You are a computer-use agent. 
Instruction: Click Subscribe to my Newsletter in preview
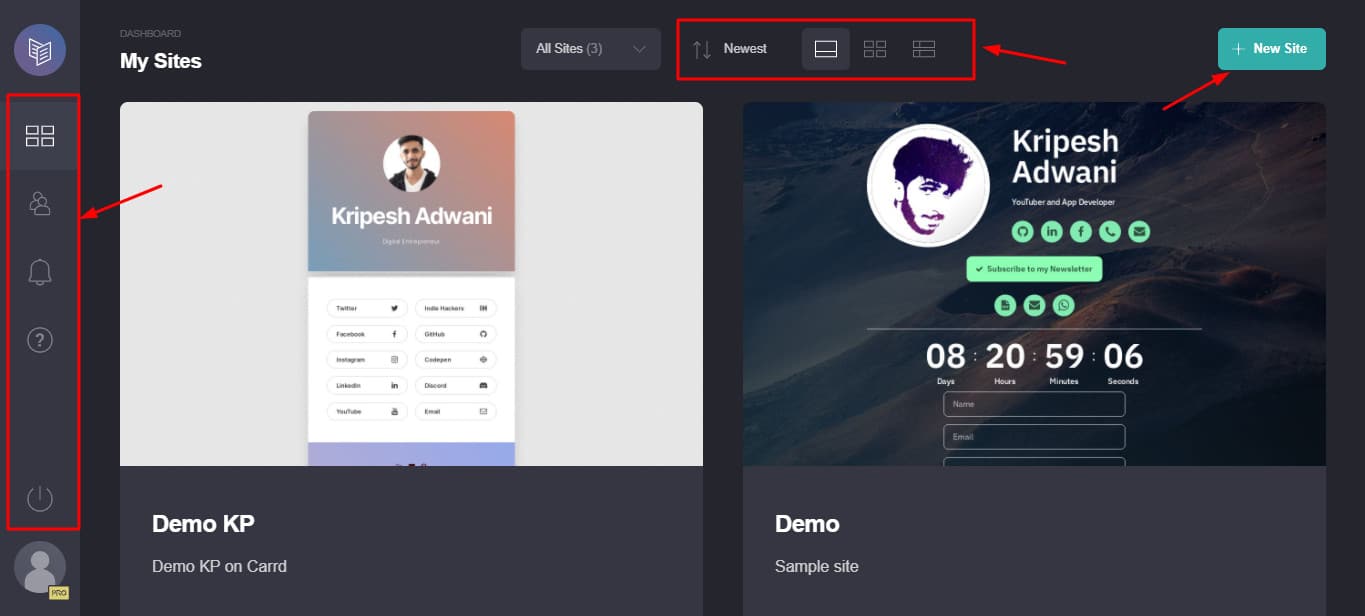(x=1034, y=269)
